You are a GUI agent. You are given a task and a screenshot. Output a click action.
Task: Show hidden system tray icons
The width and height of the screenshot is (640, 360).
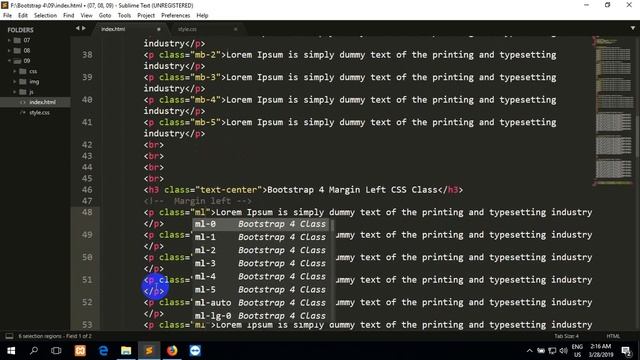(529, 351)
